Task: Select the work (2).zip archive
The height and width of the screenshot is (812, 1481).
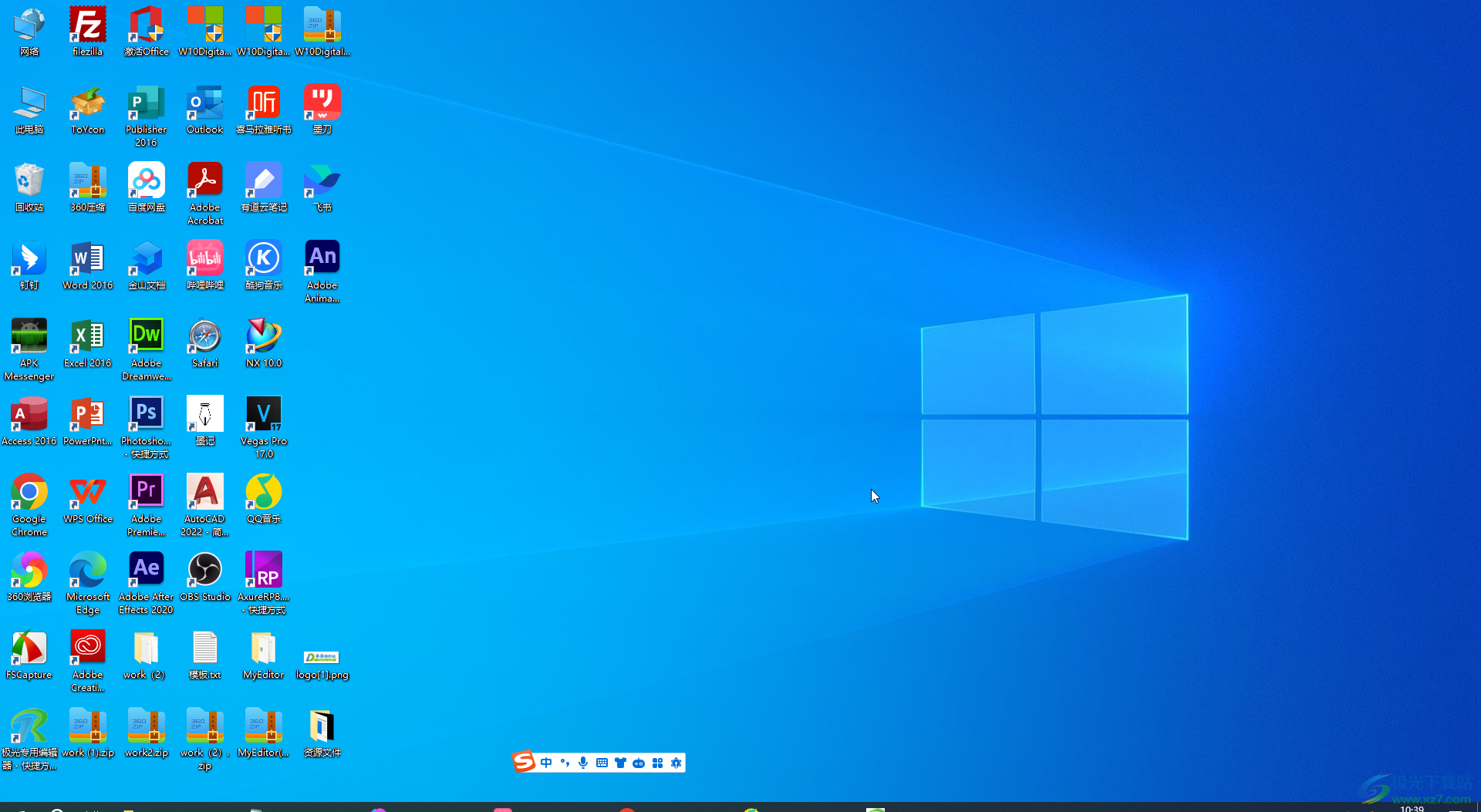Action: (x=205, y=739)
